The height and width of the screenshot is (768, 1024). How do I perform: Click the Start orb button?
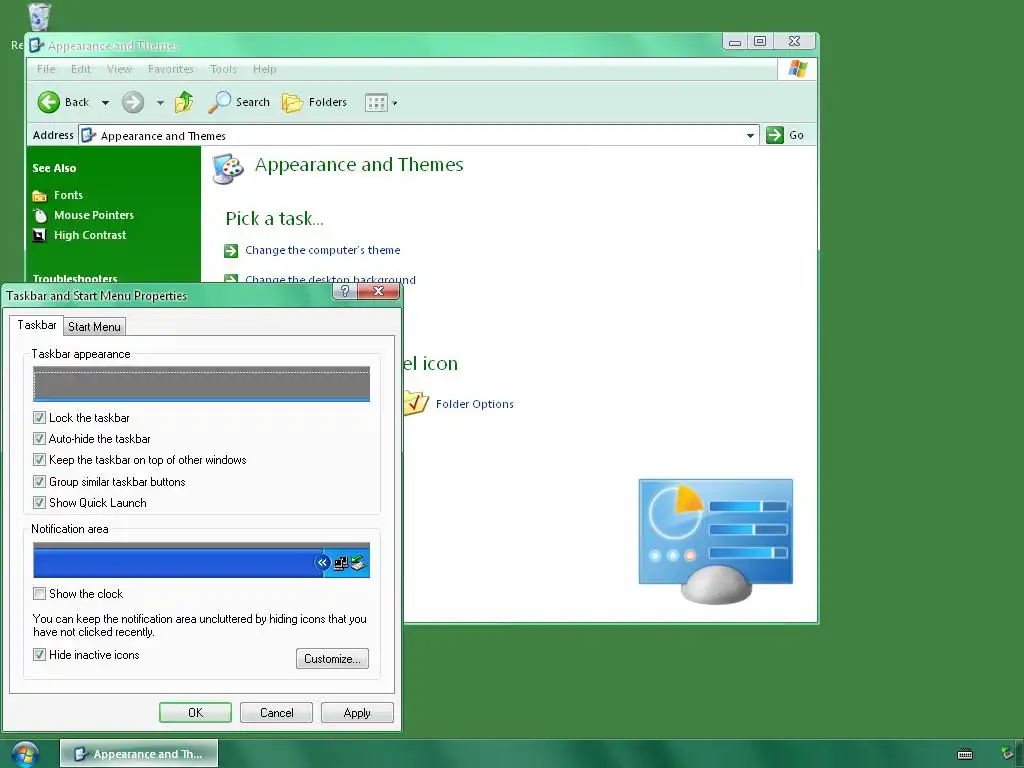tap(25, 754)
